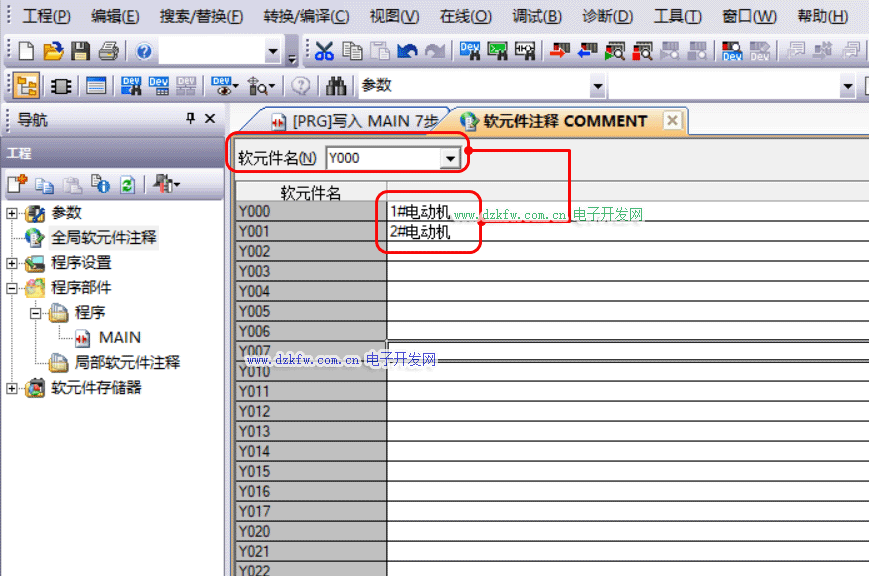Click the New project blank page icon
Image resolution: width=869 pixels, height=576 pixels.
[27, 51]
